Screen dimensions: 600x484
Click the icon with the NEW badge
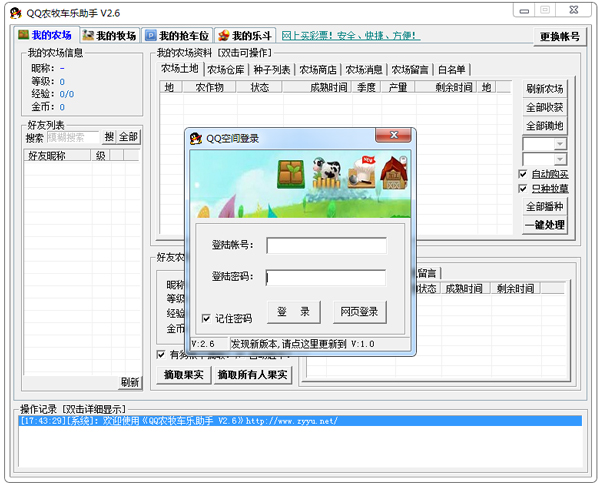(362, 173)
